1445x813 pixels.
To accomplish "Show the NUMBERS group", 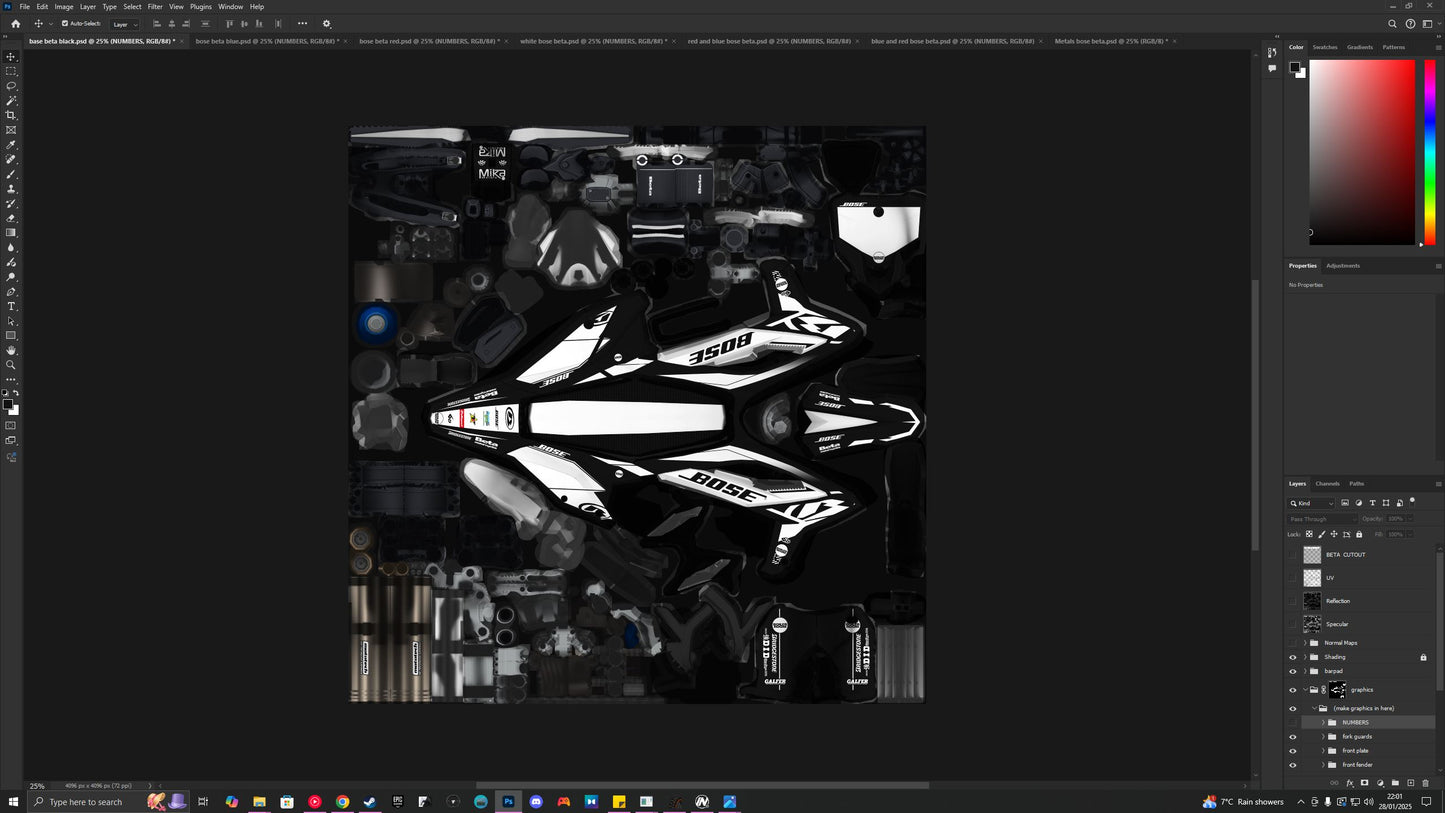I will [1292, 722].
